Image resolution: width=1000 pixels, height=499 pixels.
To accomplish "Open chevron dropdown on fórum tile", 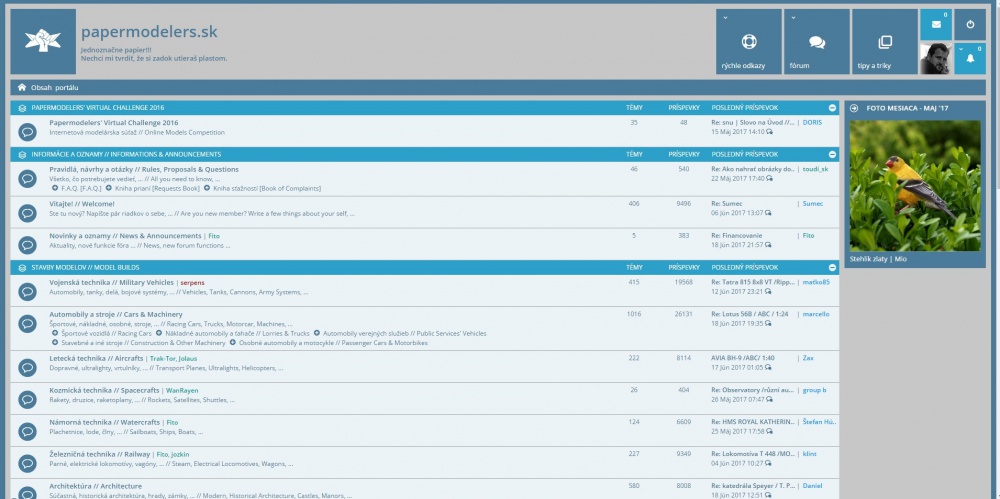I will (793, 17).
